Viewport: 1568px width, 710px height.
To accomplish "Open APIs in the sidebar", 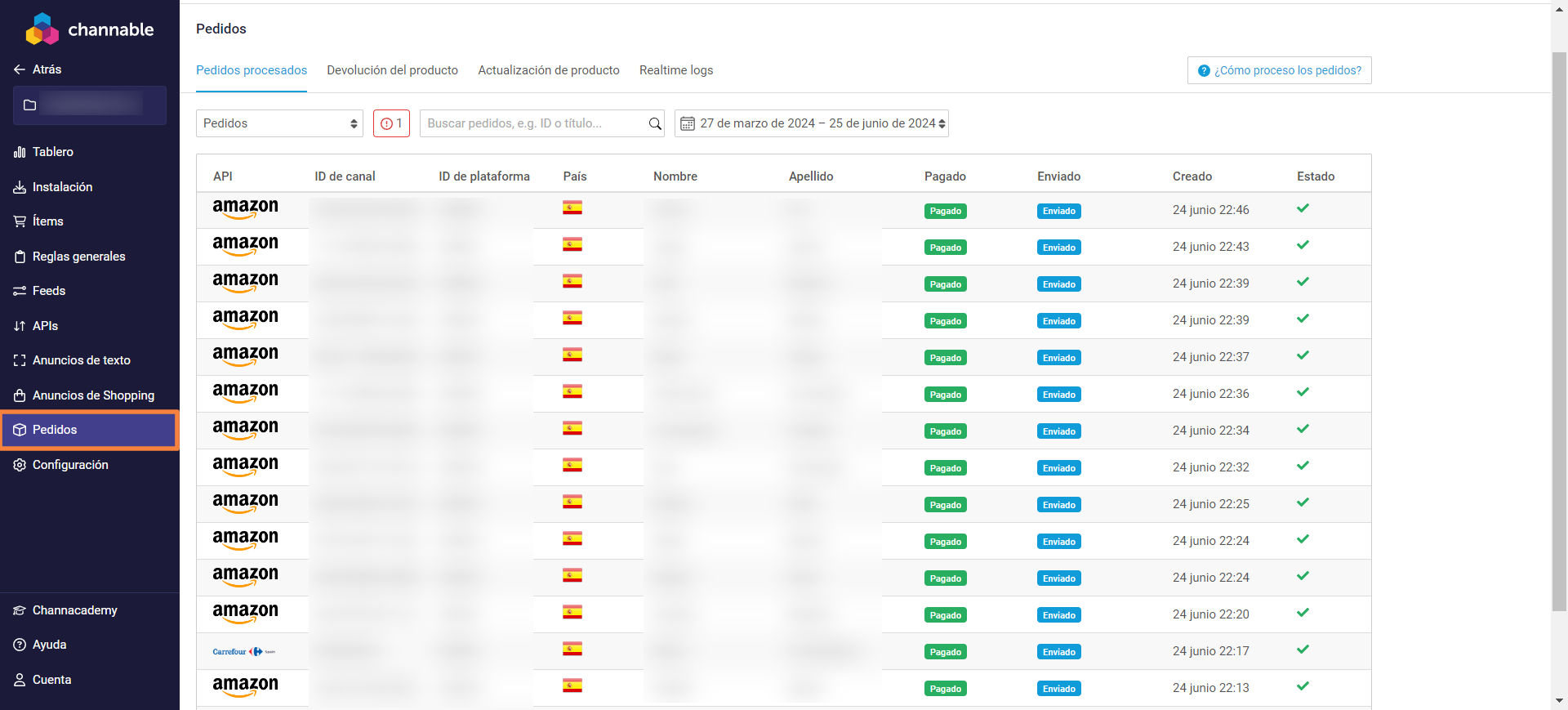I will [x=36, y=326].
